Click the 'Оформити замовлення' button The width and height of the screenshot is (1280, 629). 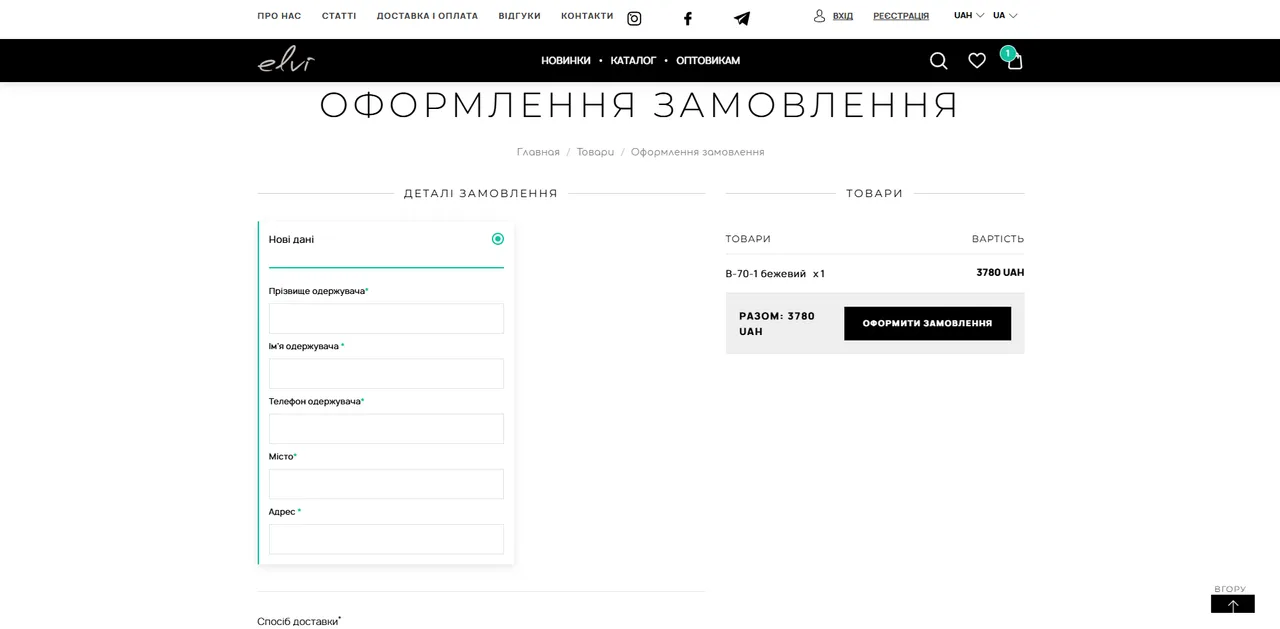point(927,323)
